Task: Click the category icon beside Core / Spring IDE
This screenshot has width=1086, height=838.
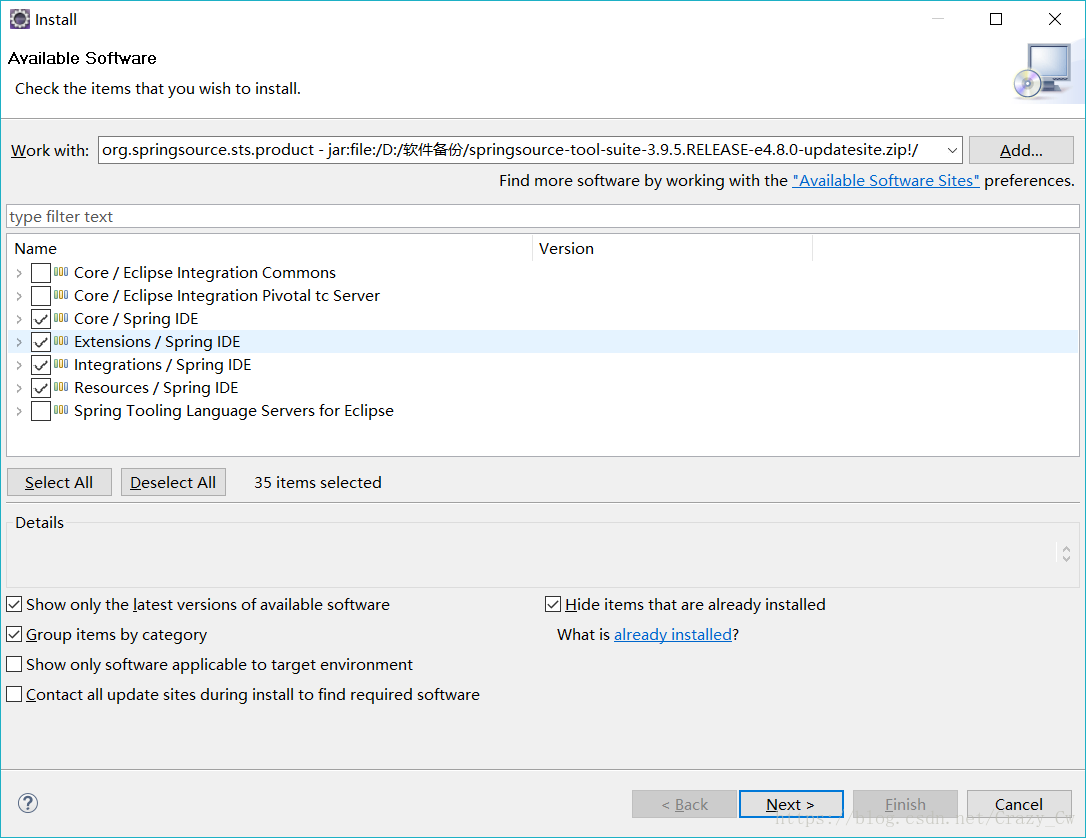Action: pos(61,318)
